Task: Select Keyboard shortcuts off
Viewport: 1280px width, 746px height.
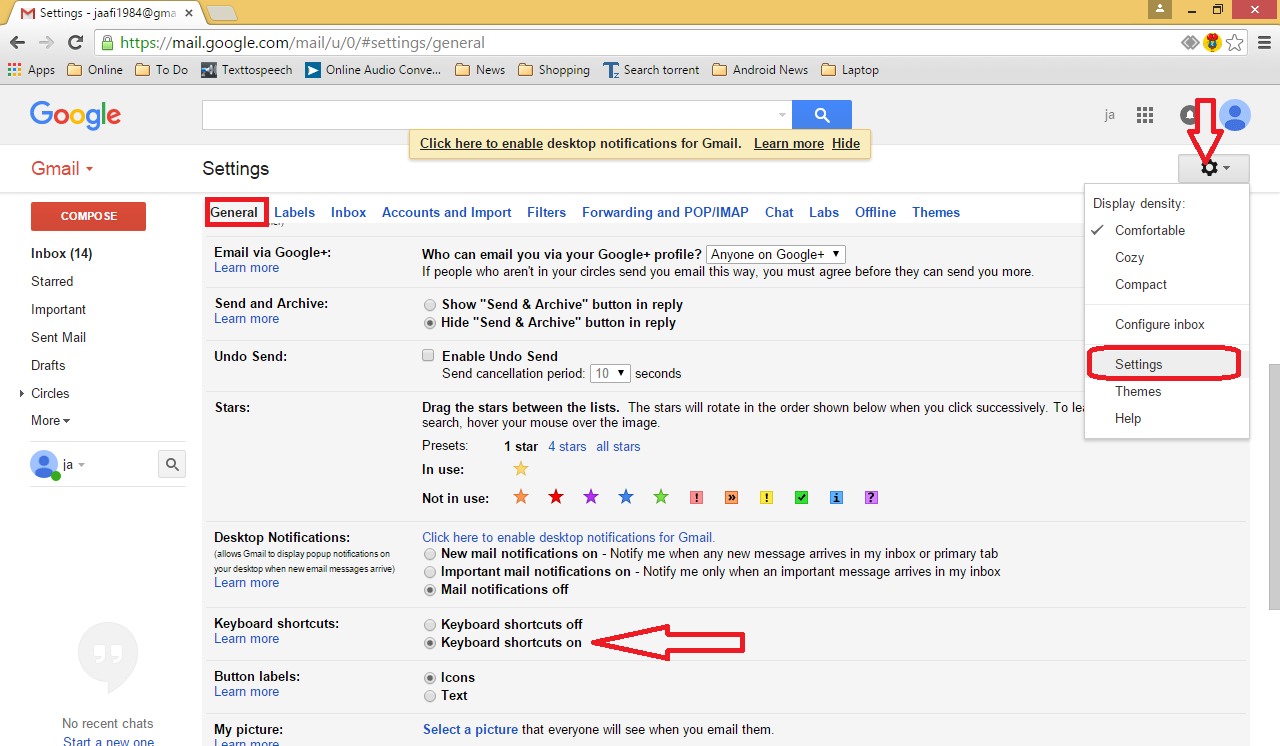Action: (429, 625)
